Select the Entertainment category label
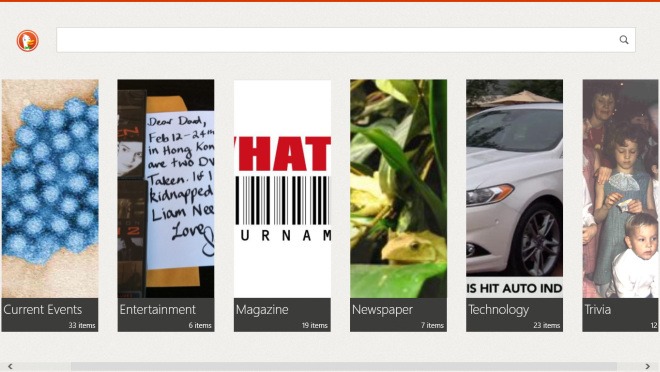 (x=157, y=310)
